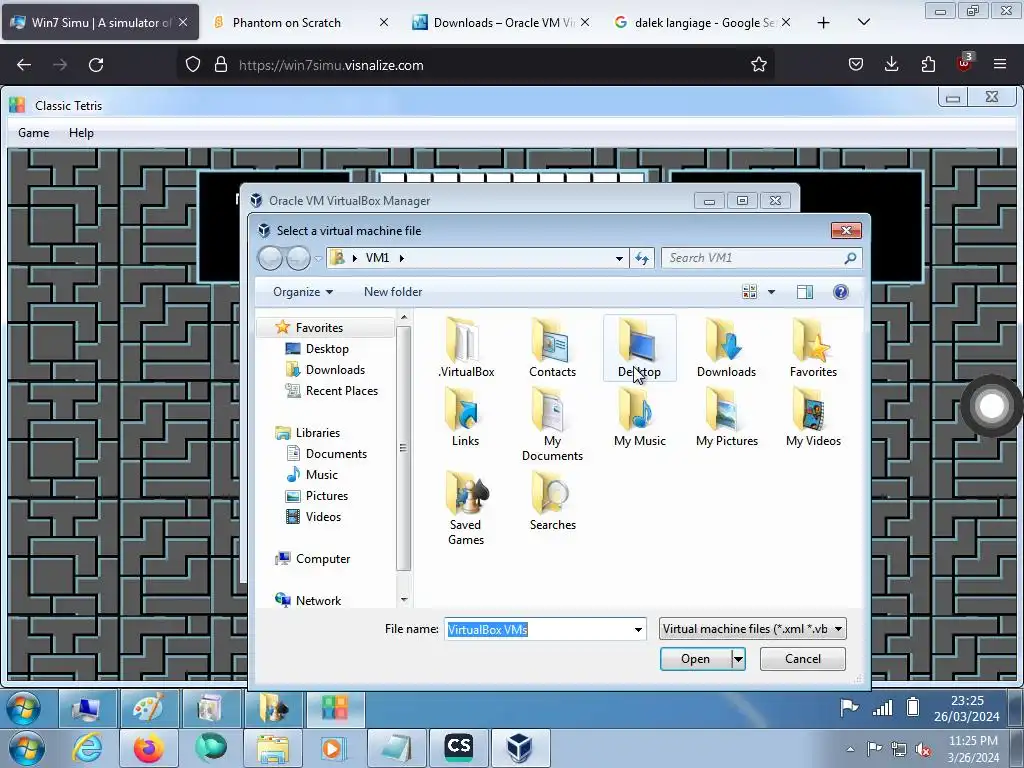This screenshot has height=768, width=1024.
Task: Create a New folder
Action: coord(393,292)
